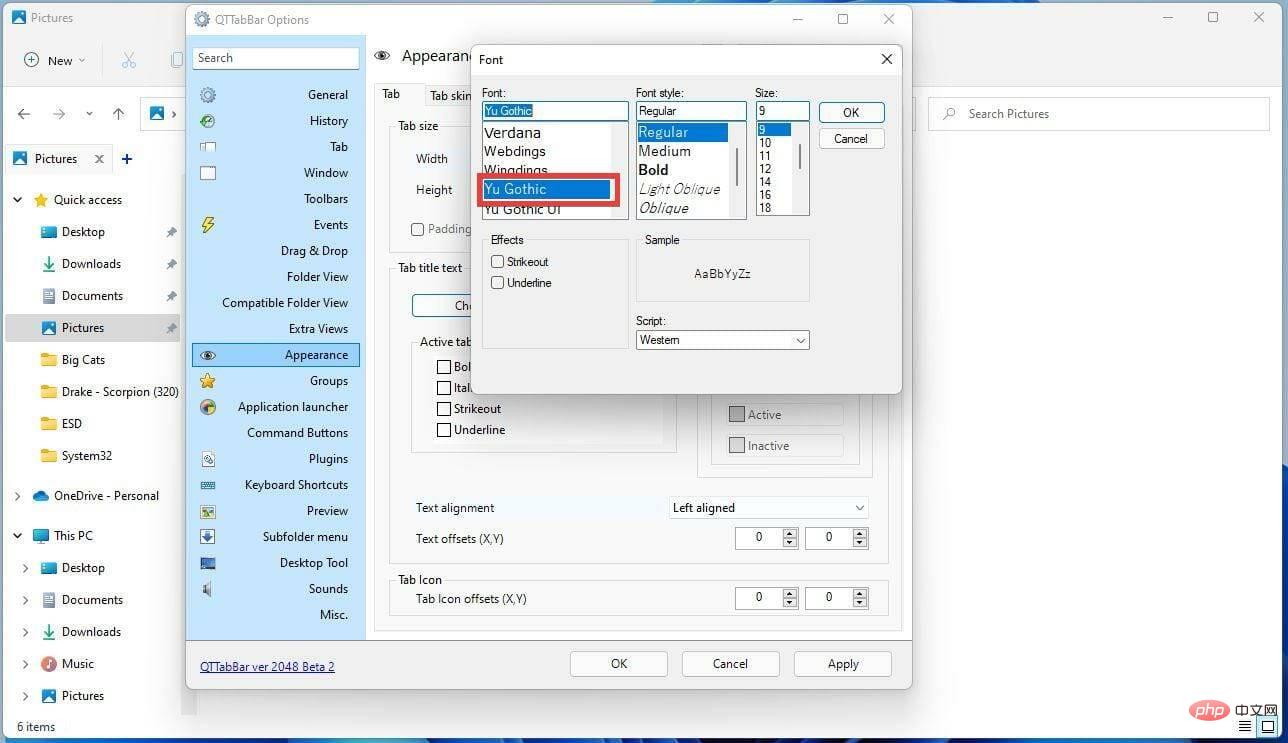Click the Inactive color swatch
The width and height of the screenshot is (1288, 743).
(737, 446)
